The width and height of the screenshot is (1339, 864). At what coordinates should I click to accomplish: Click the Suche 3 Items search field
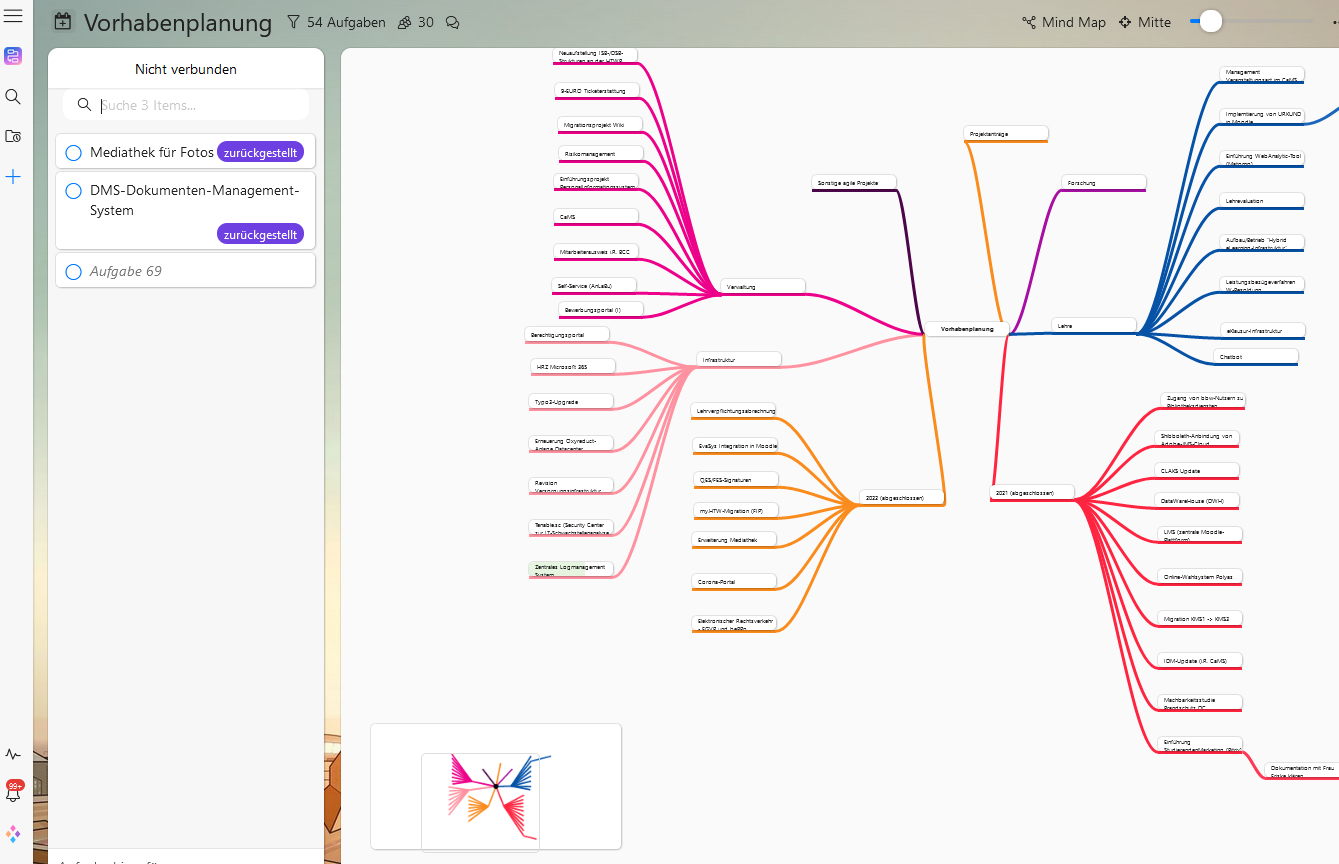200,105
